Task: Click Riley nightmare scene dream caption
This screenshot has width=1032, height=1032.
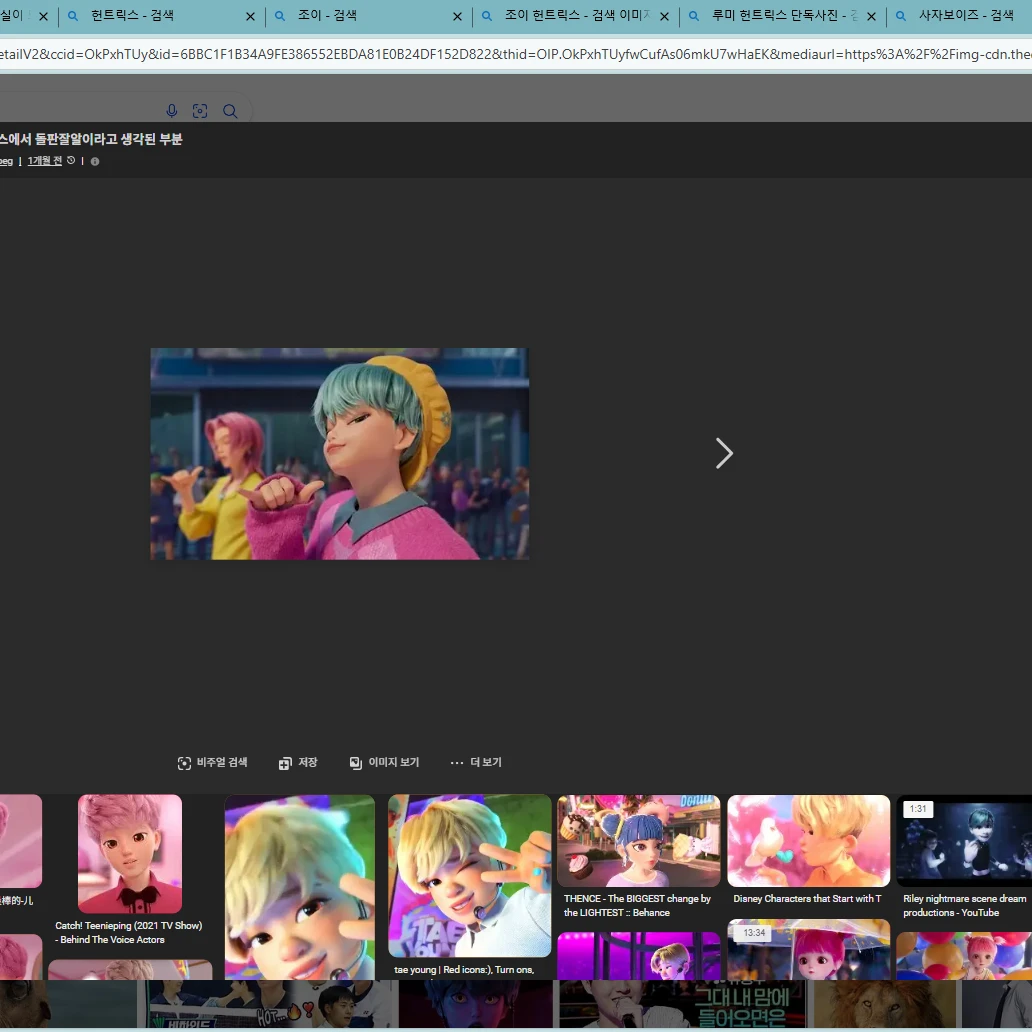Action: pos(964,906)
